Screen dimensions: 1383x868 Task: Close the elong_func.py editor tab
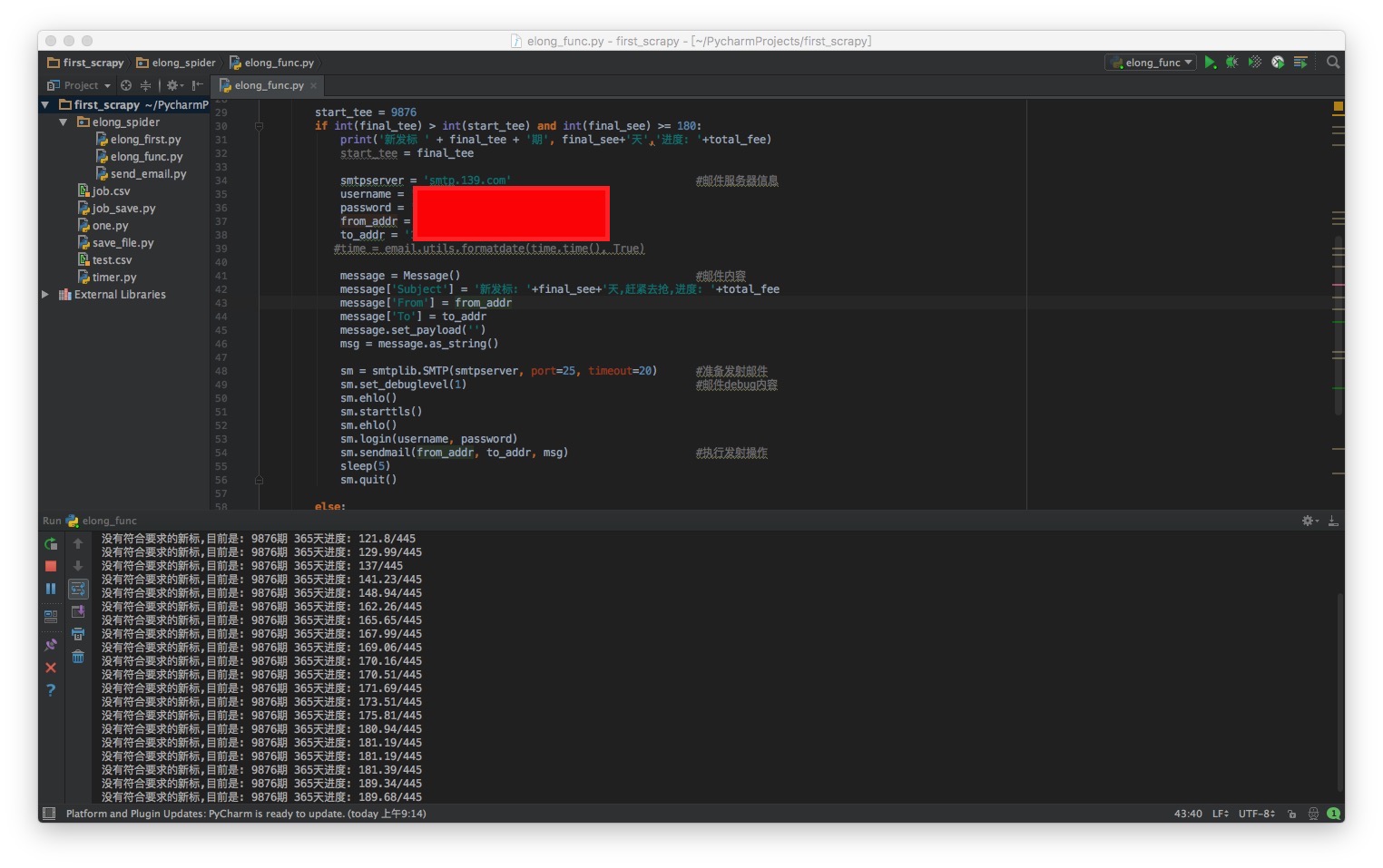pyautogui.click(x=314, y=86)
